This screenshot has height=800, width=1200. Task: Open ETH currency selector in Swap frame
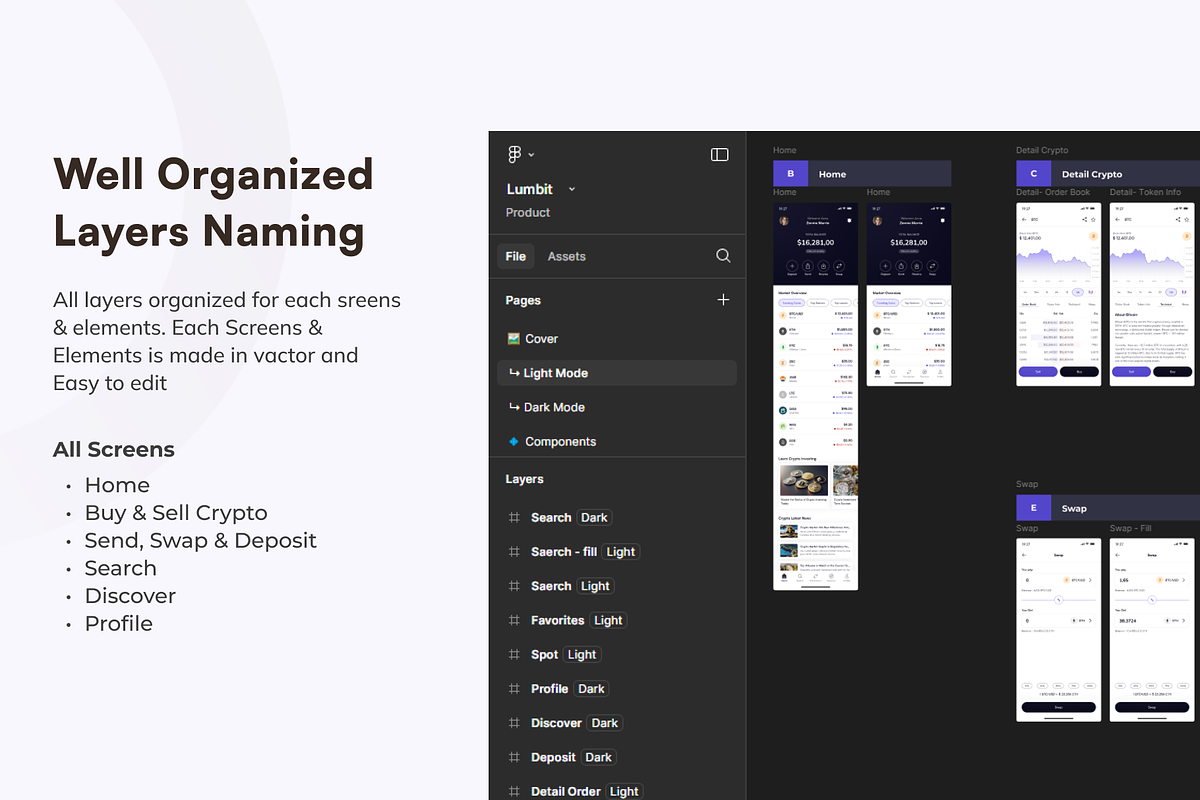pos(1082,621)
